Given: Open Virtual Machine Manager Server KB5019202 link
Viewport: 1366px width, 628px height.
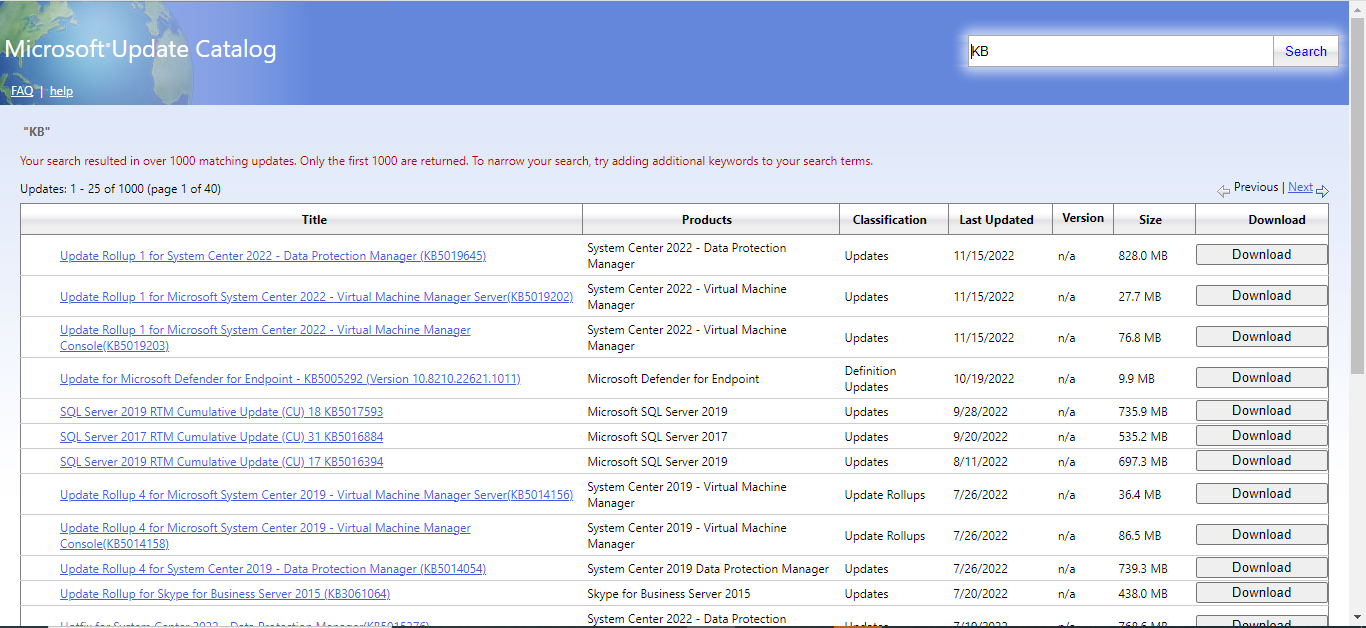Looking at the screenshot, I should (x=316, y=297).
